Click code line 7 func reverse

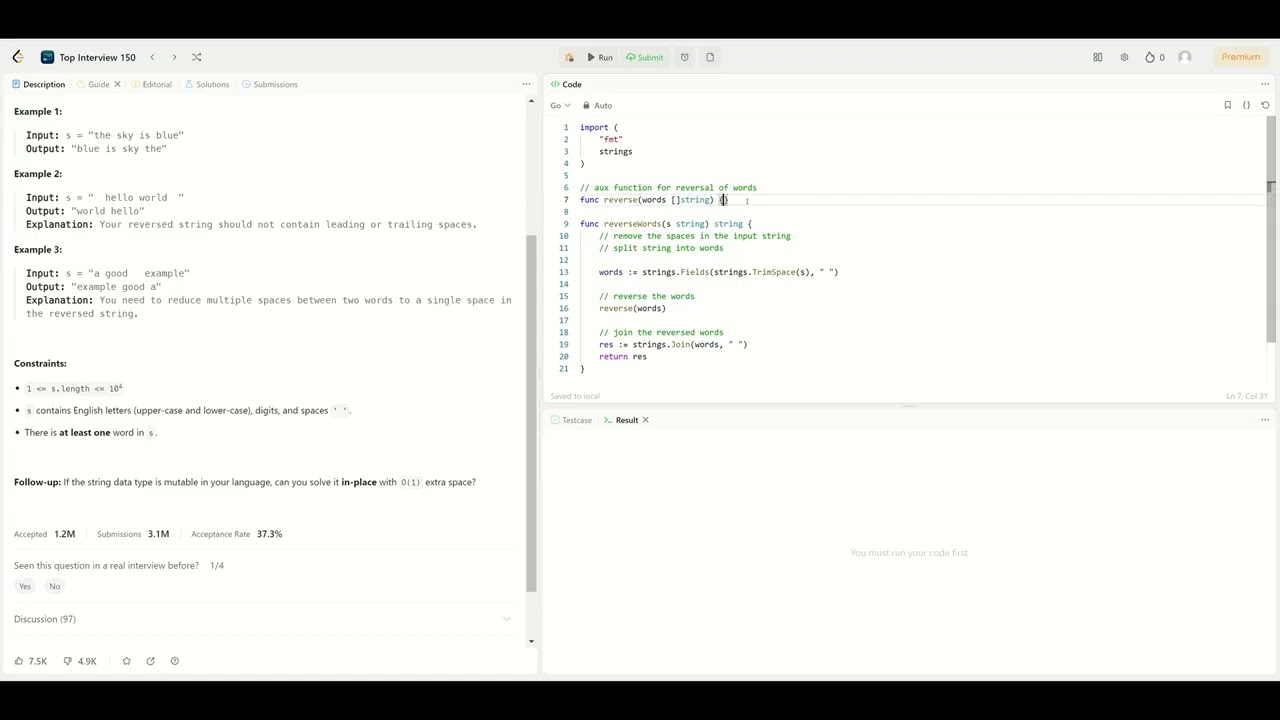654,200
